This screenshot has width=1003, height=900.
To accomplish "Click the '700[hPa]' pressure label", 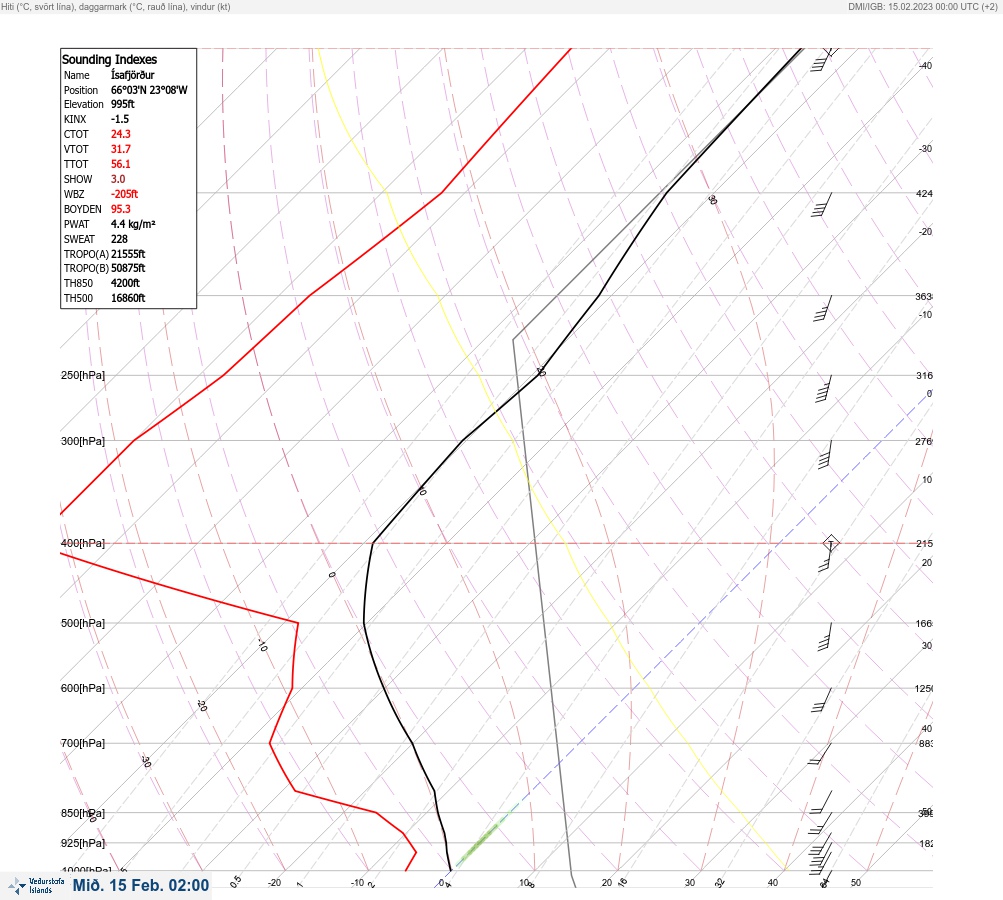I will (83, 743).
